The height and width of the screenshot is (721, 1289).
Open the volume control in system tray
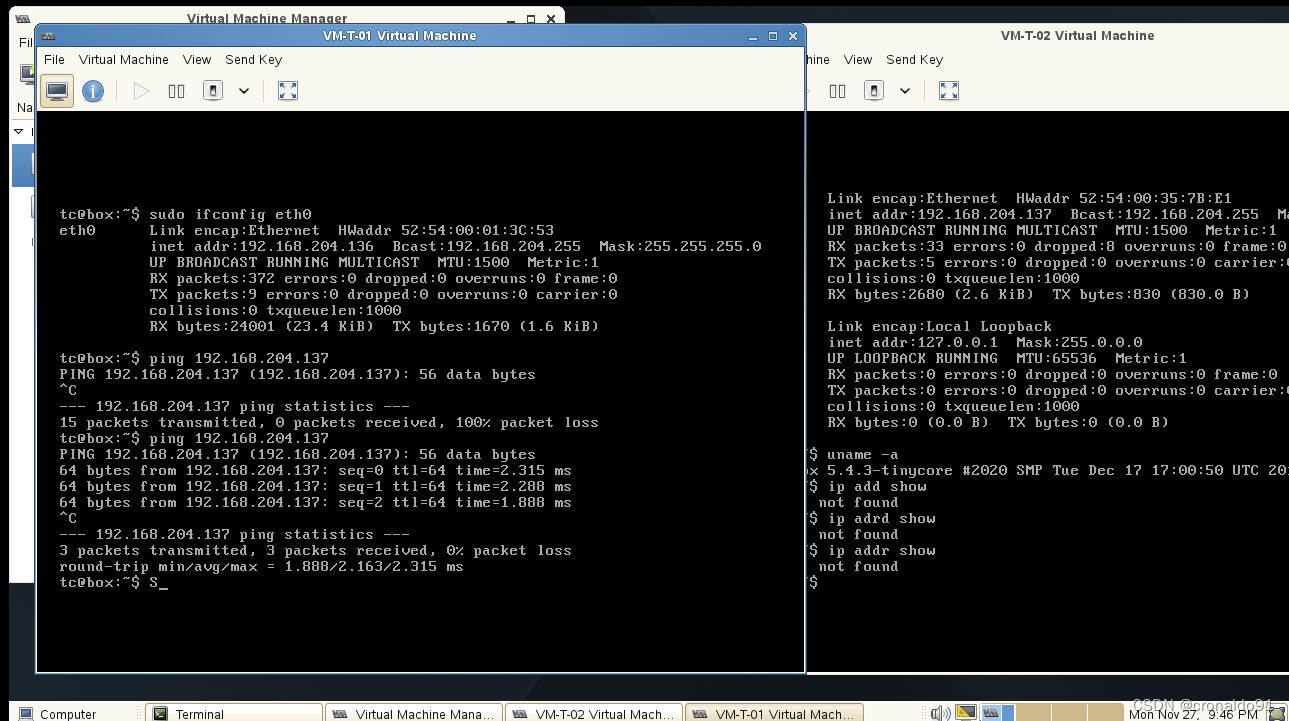coord(940,713)
